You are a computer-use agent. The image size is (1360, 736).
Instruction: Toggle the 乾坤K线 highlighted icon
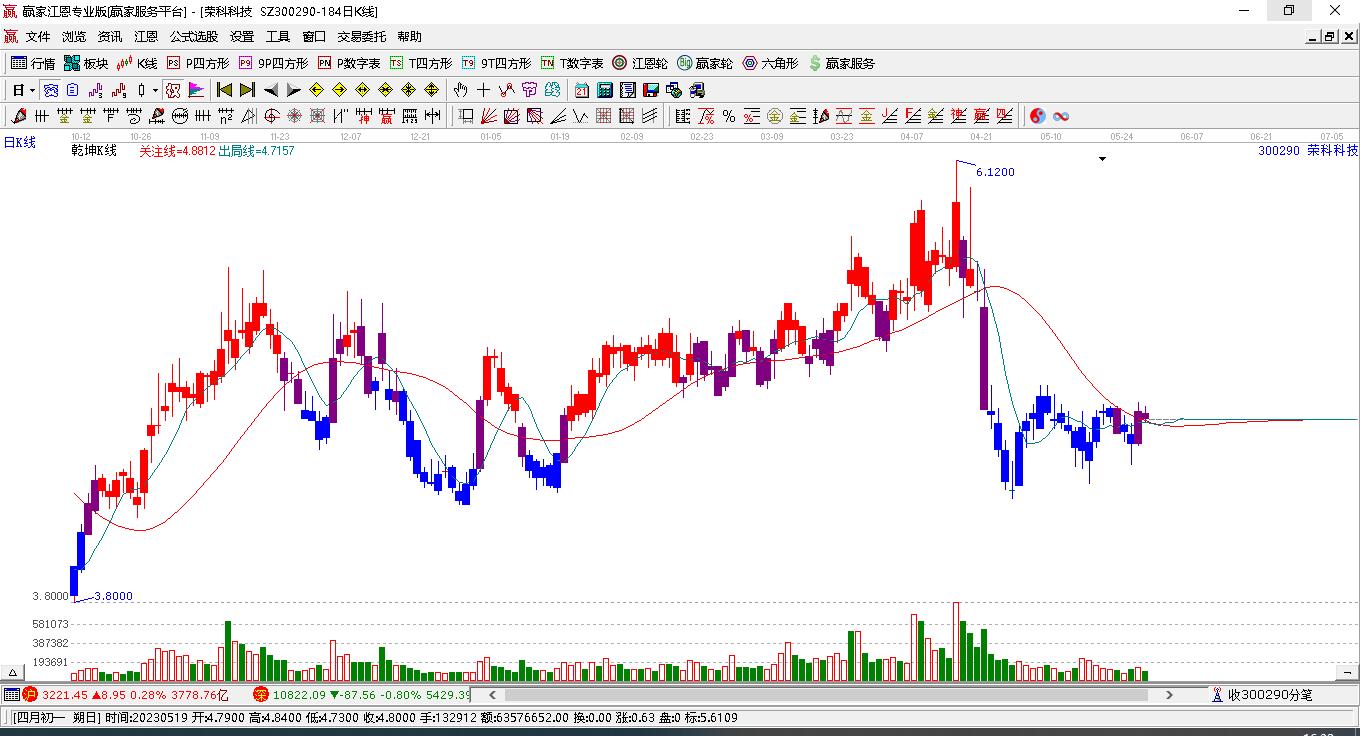(173, 90)
